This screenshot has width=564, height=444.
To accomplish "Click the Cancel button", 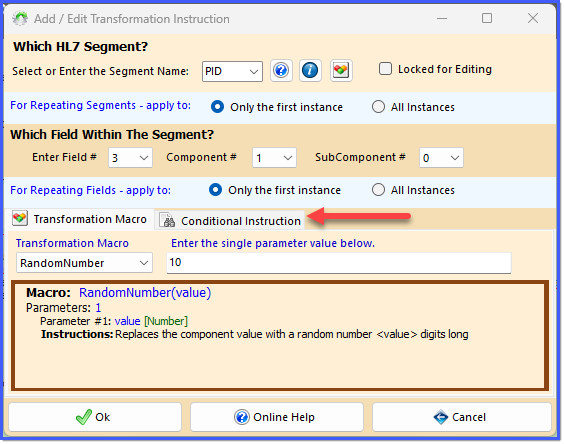I will pos(461,417).
